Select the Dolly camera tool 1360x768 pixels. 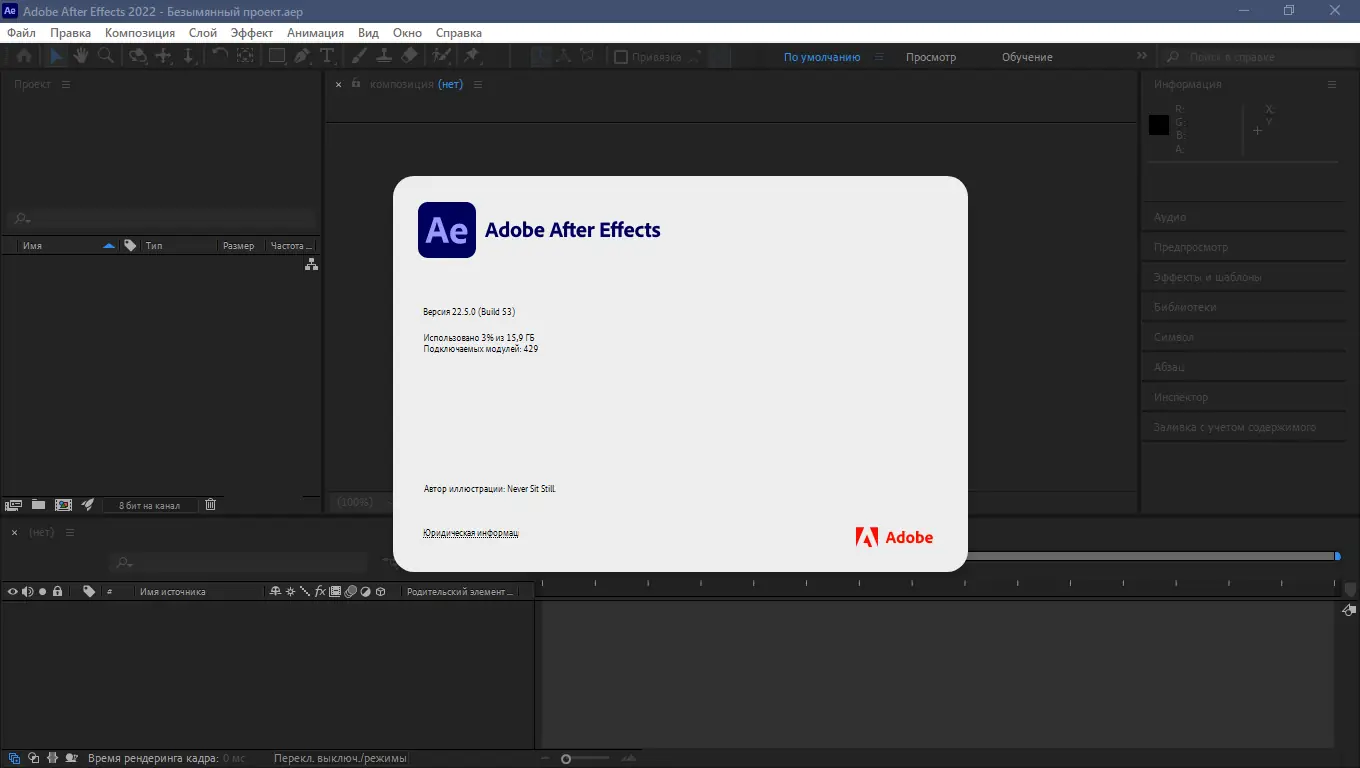[189, 56]
